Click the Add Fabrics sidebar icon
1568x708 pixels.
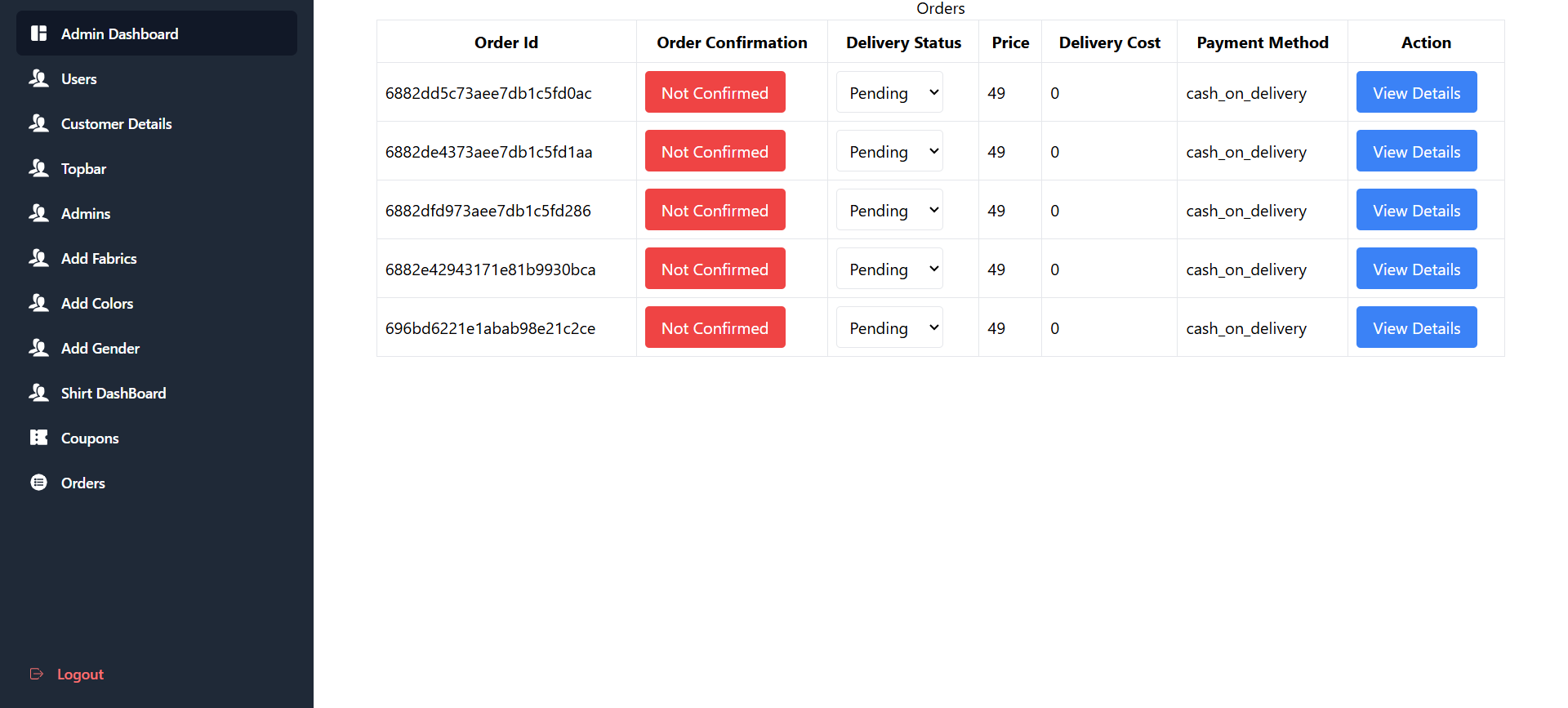38,258
